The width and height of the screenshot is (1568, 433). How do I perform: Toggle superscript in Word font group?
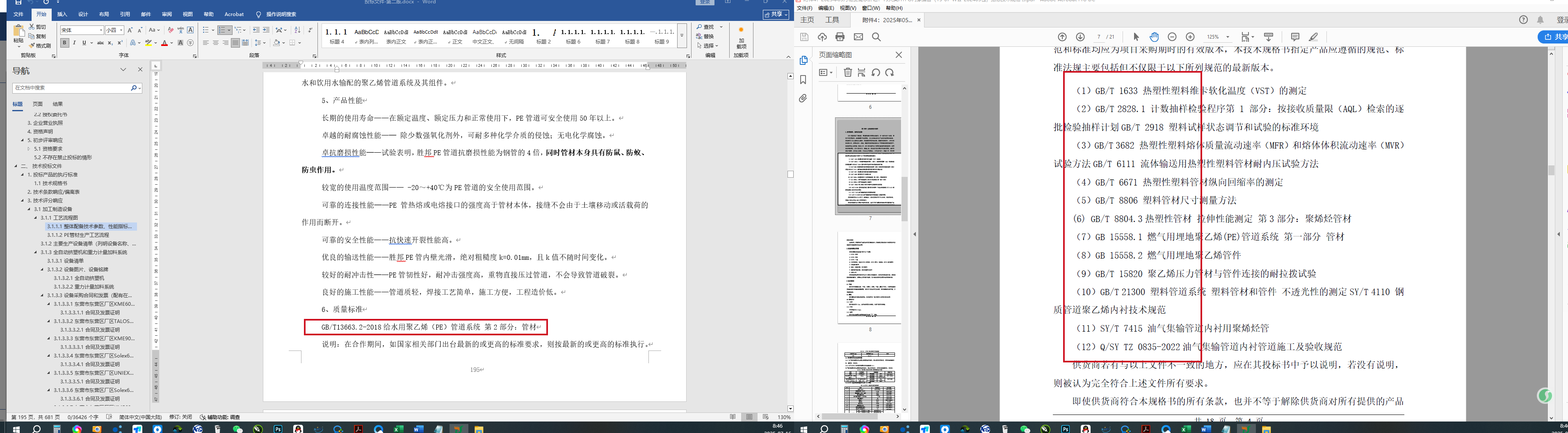(120, 43)
